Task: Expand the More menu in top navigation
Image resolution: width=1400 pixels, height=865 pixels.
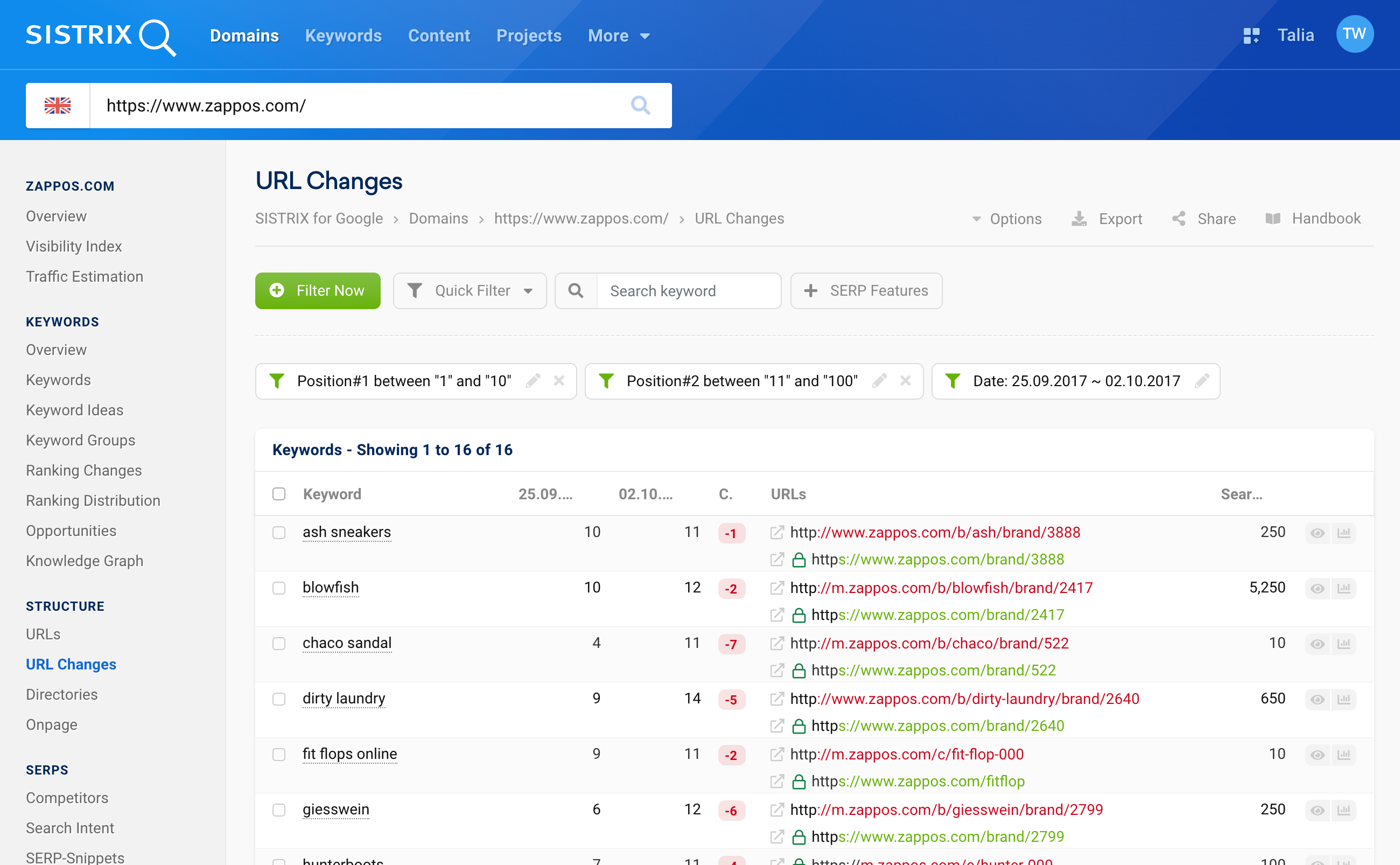Action: (x=619, y=36)
